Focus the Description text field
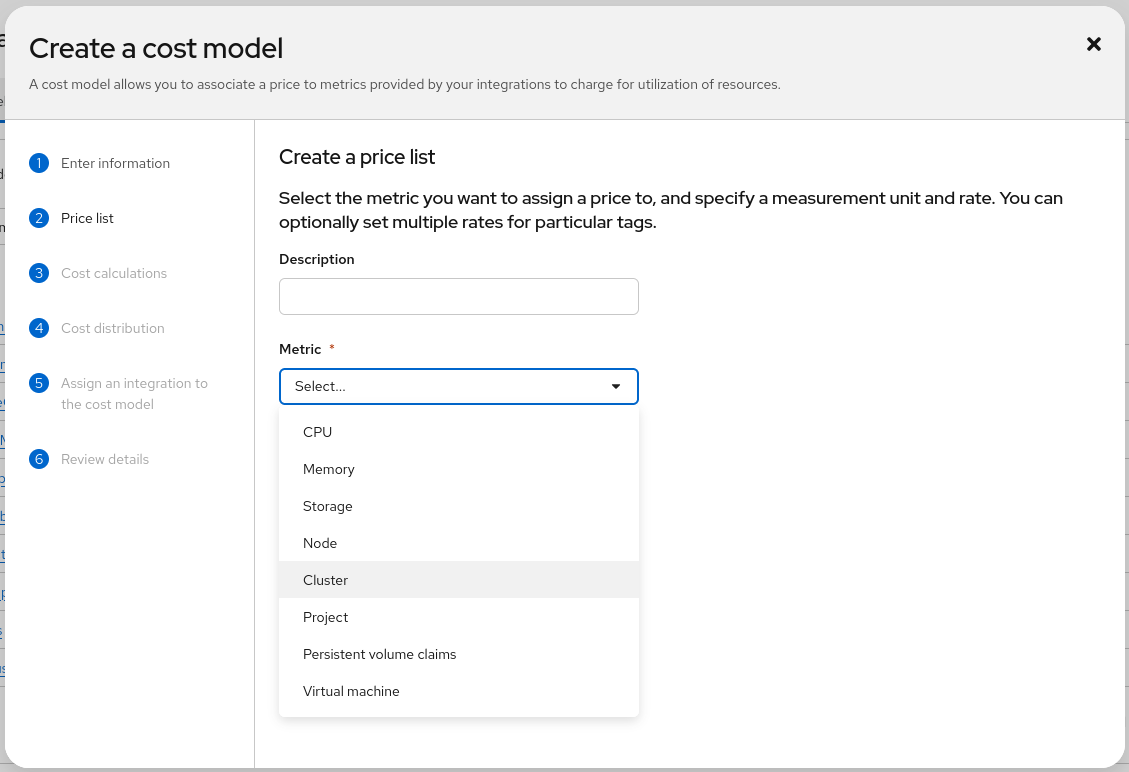Screen dimensions: 1129x772 click(x=458, y=297)
